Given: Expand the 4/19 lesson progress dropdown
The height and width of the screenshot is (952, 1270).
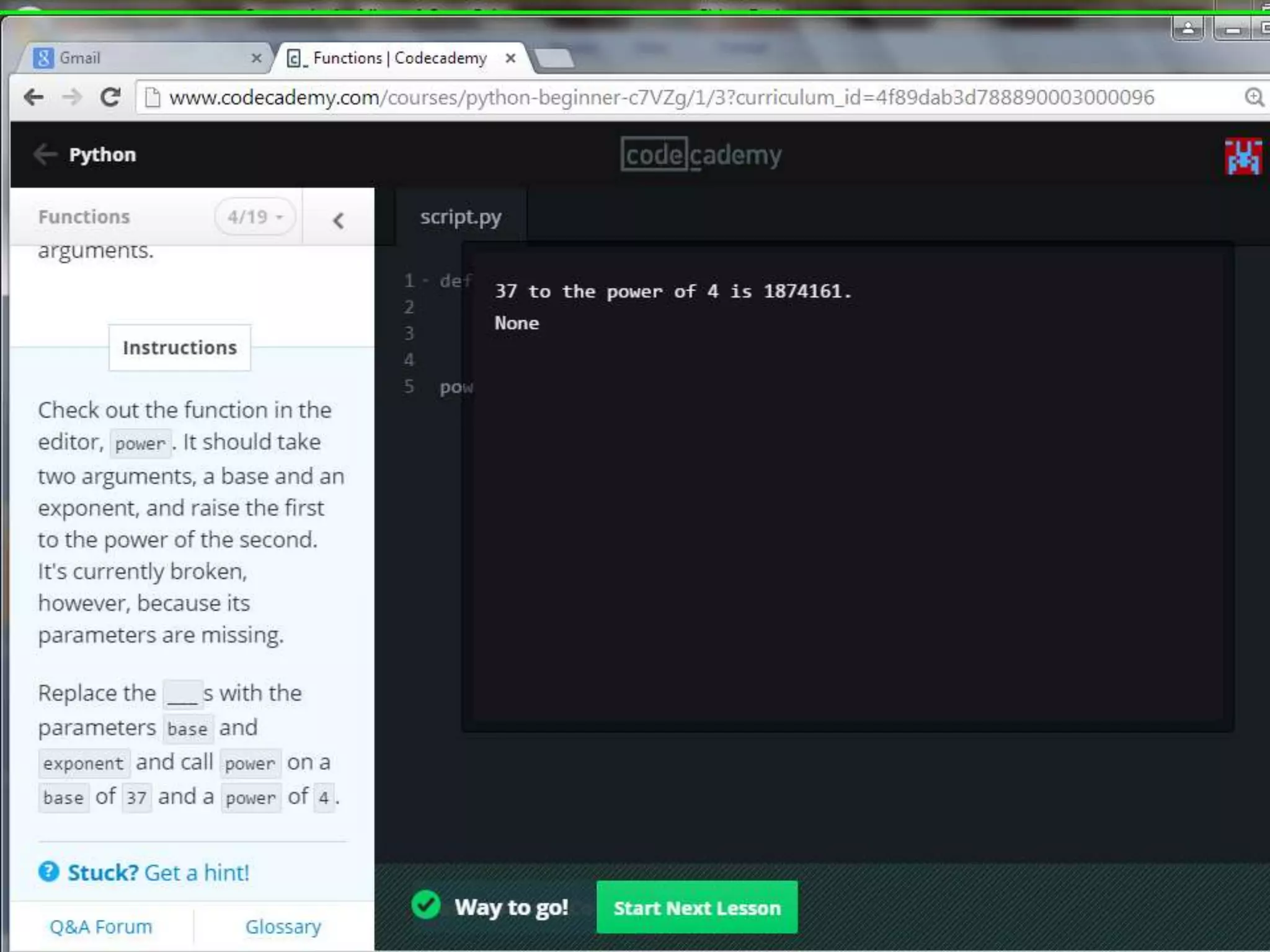Looking at the screenshot, I should (255, 217).
